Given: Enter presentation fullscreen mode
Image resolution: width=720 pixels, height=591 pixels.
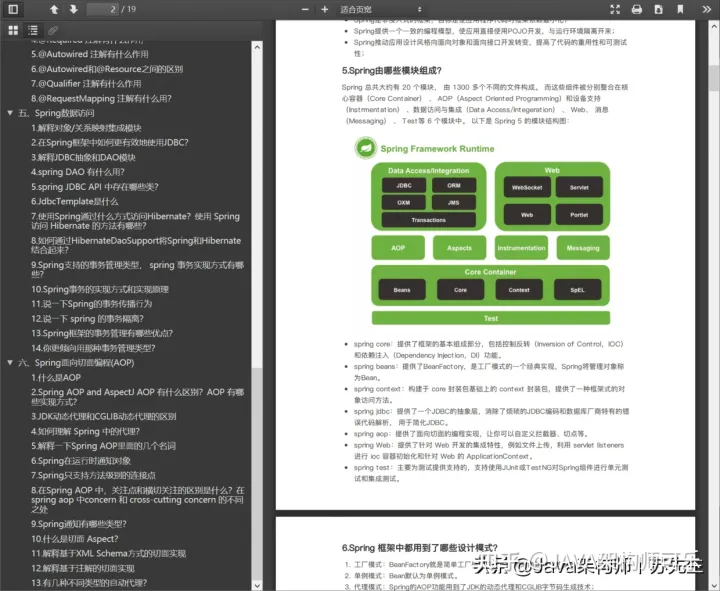Looking at the screenshot, I should (615, 9).
